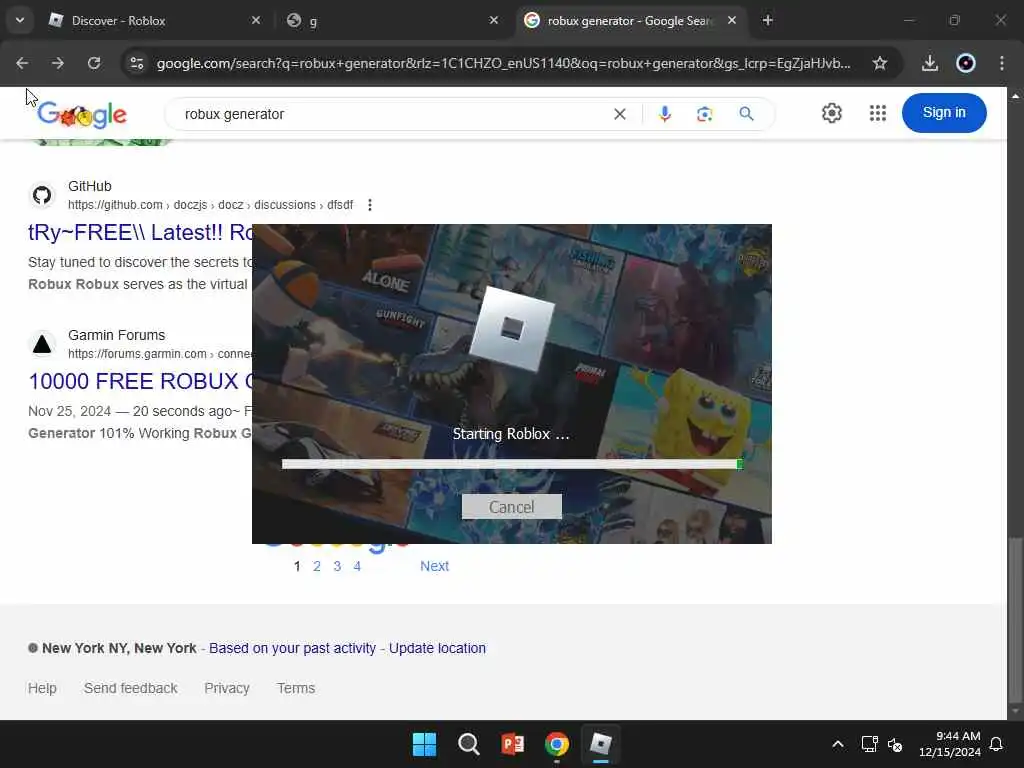This screenshot has height=768, width=1024.
Task: Bookmark this page with the star icon
Action: [x=880, y=63]
